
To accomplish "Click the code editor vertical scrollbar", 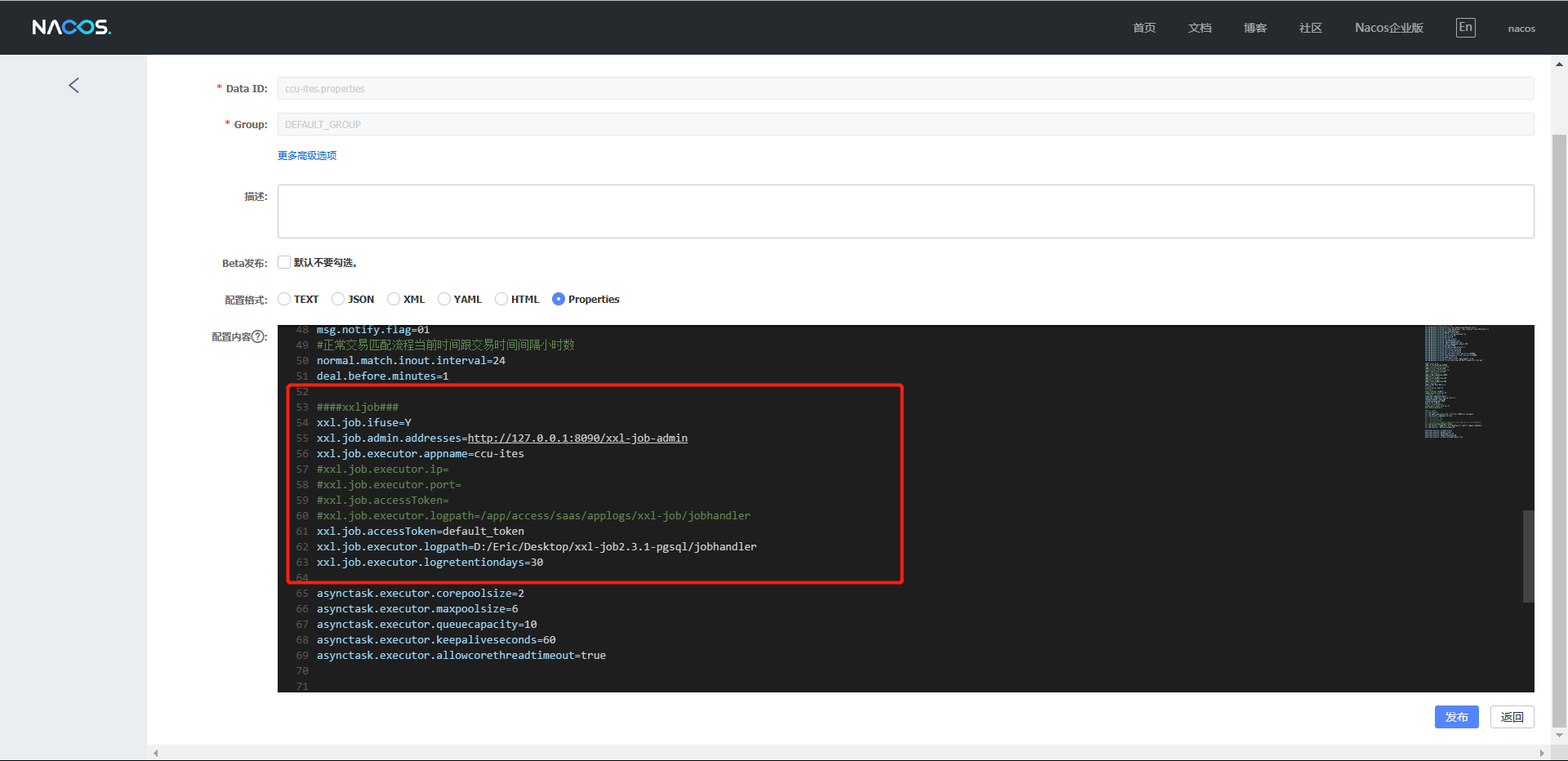I will (1528, 556).
